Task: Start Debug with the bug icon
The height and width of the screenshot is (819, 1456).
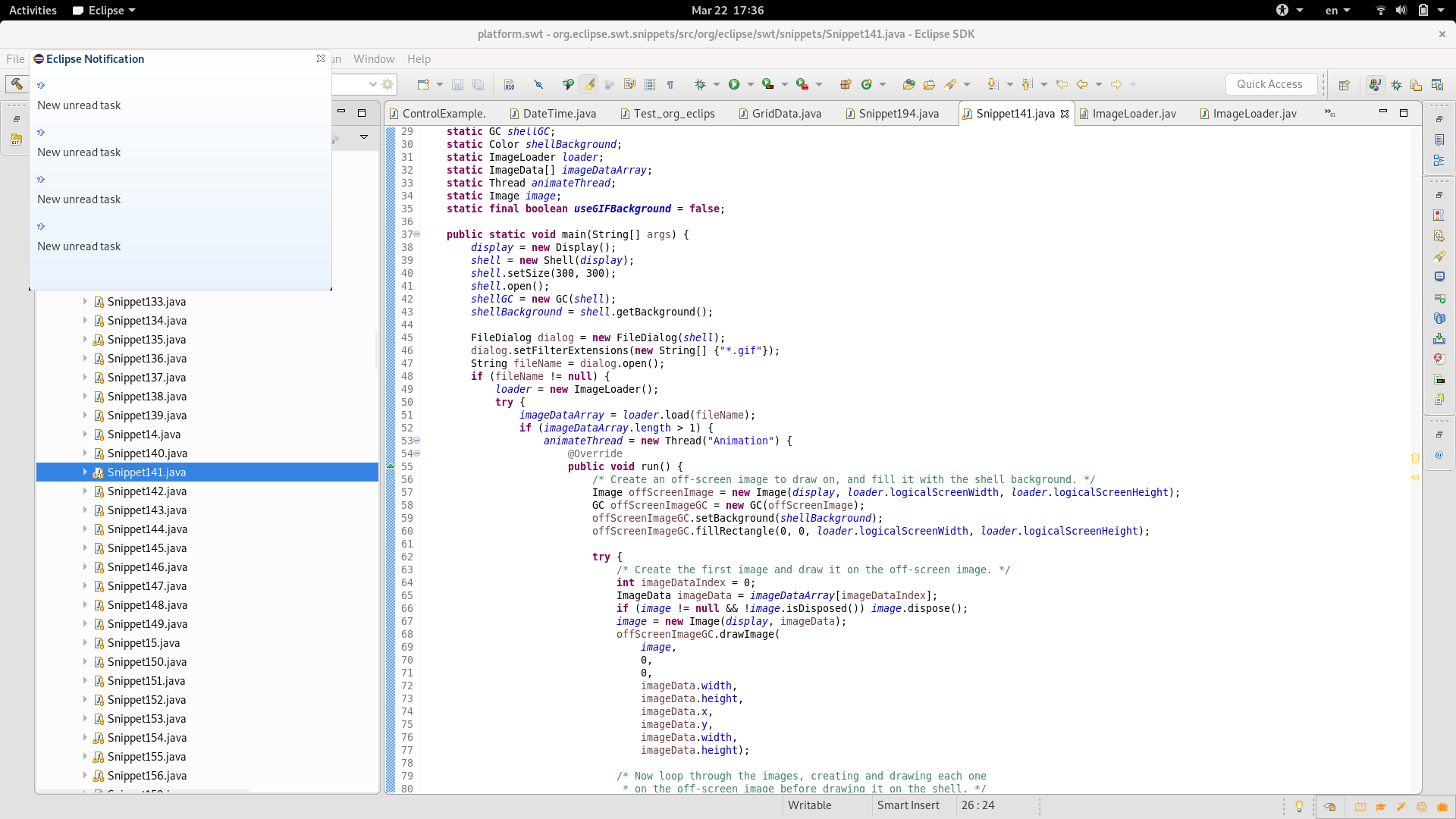Action: pos(700,84)
